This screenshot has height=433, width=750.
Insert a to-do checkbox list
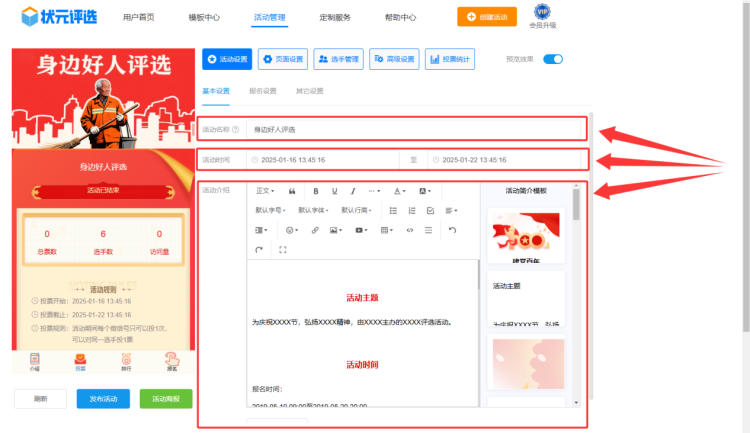(x=430, y=211)
